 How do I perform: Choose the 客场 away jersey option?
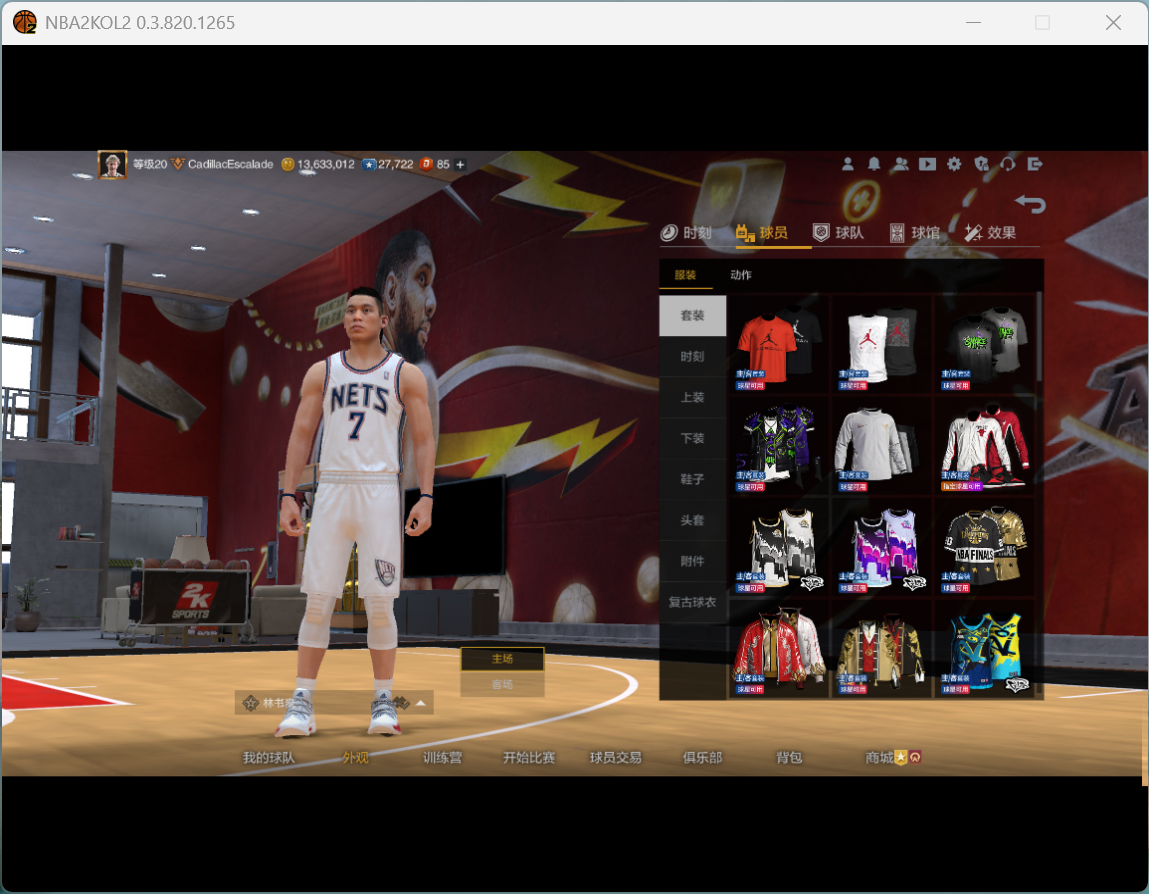point(503,684)
